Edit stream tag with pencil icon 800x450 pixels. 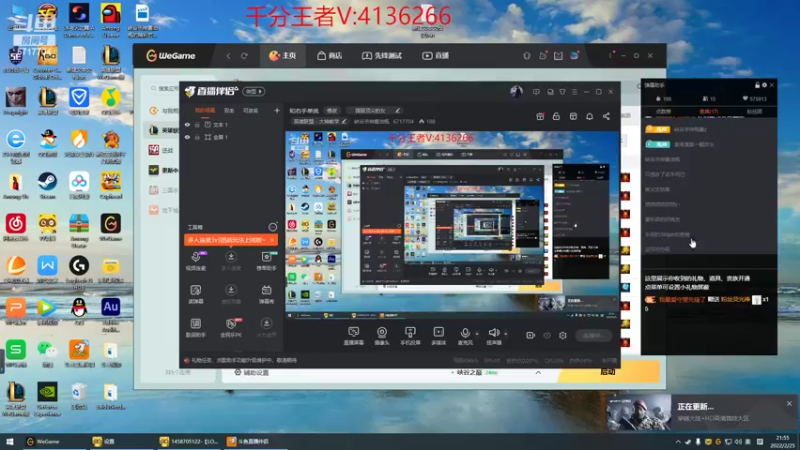coord(398,110)
